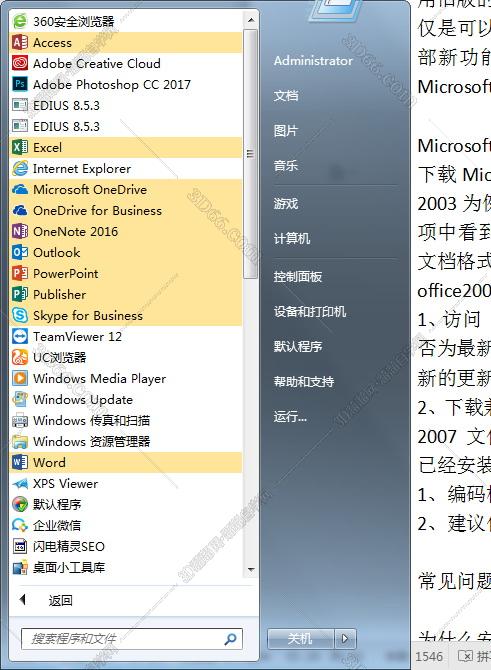Open 计算机 in the right pane
The image size is (491, 670).
click(292, 238)
